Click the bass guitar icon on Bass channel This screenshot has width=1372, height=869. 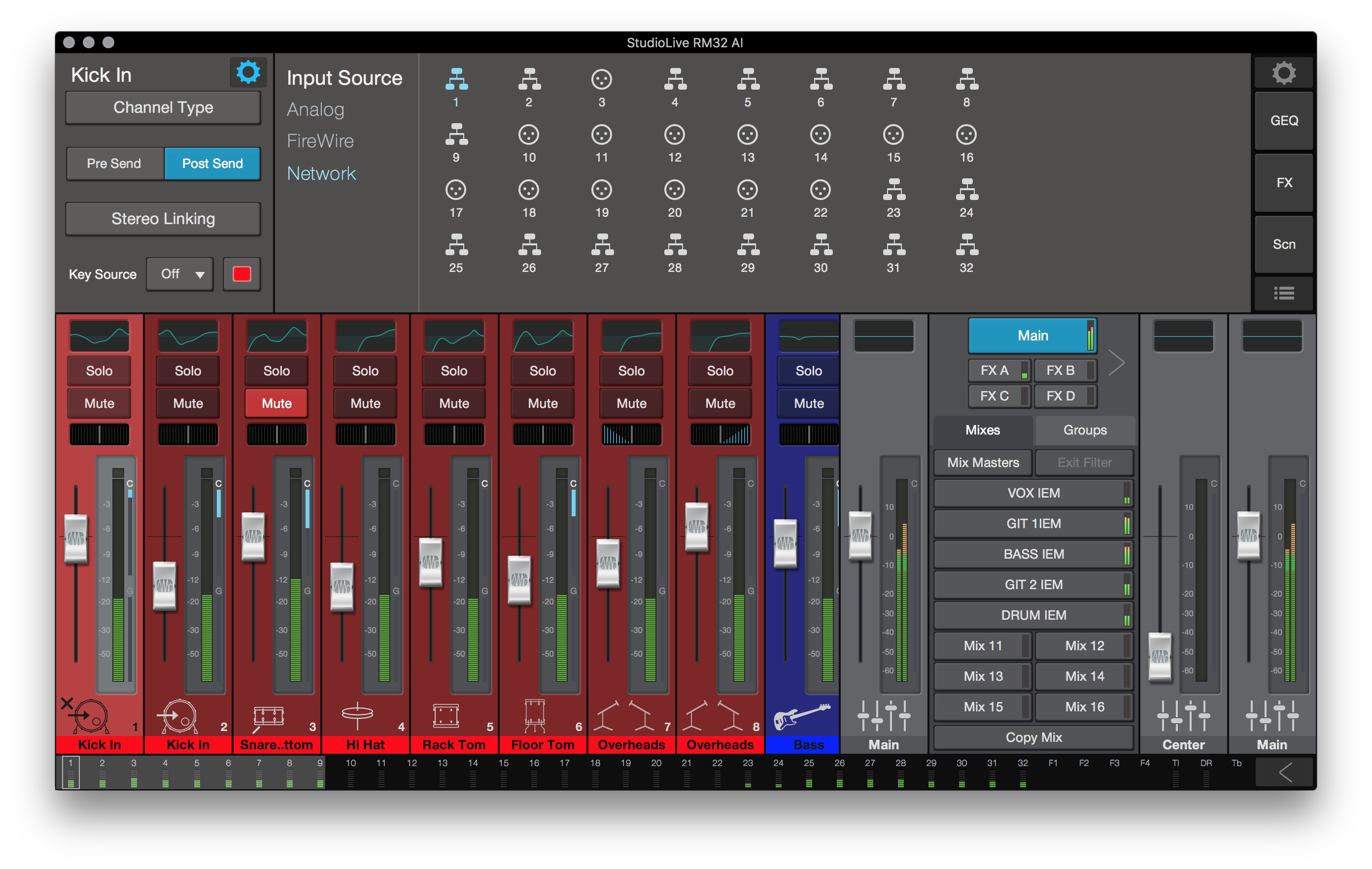(x=802, y=716)
